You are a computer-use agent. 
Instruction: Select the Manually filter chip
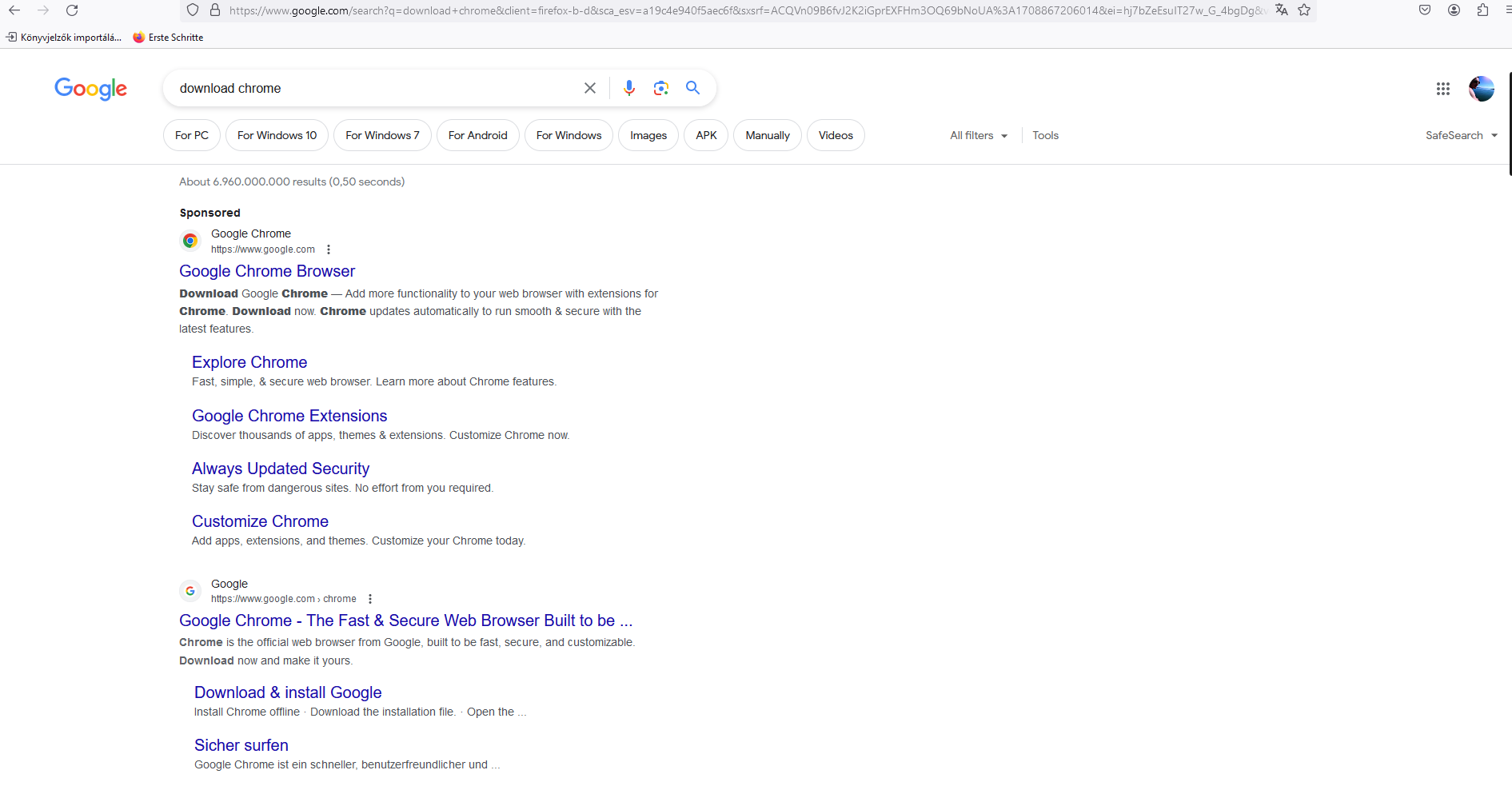point(768,135)
